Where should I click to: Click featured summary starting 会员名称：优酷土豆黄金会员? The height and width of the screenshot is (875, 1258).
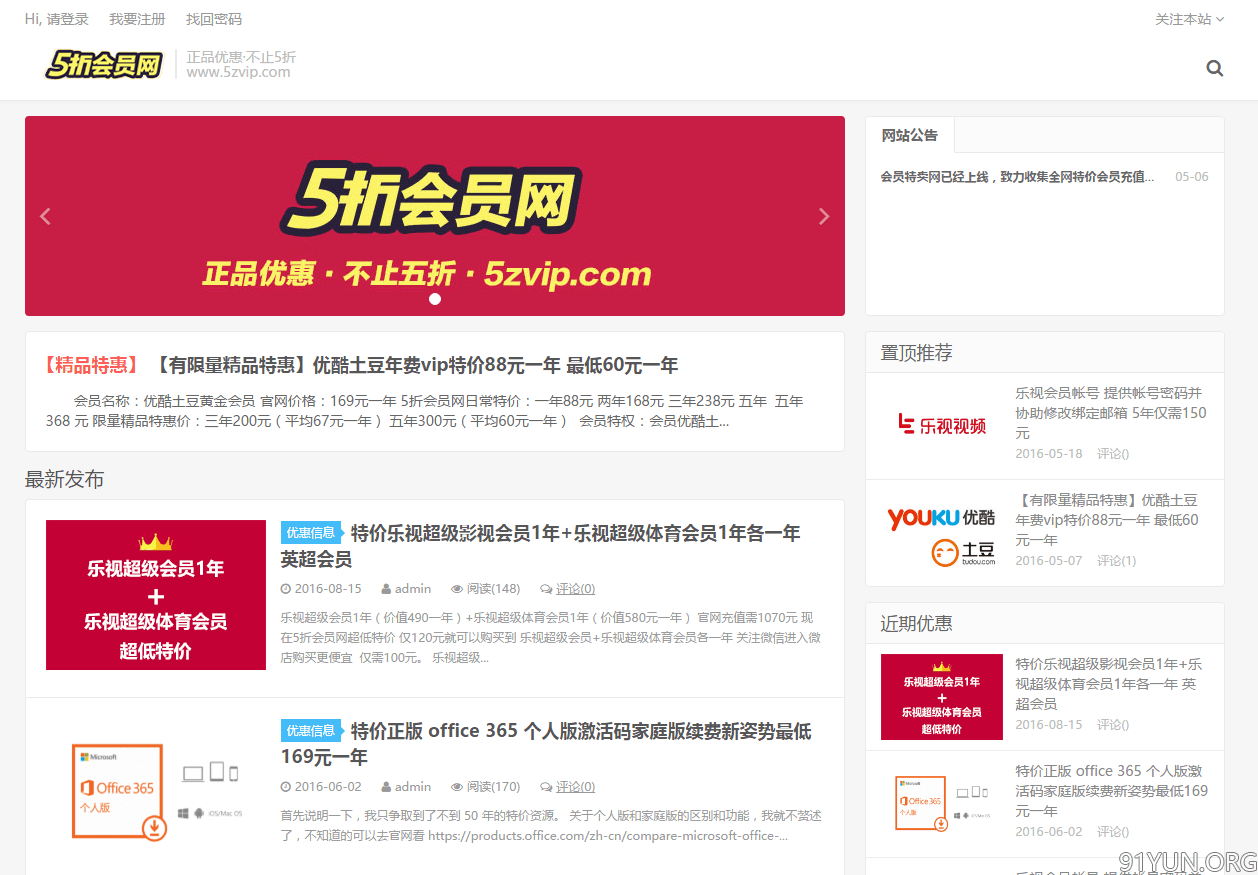425,411
